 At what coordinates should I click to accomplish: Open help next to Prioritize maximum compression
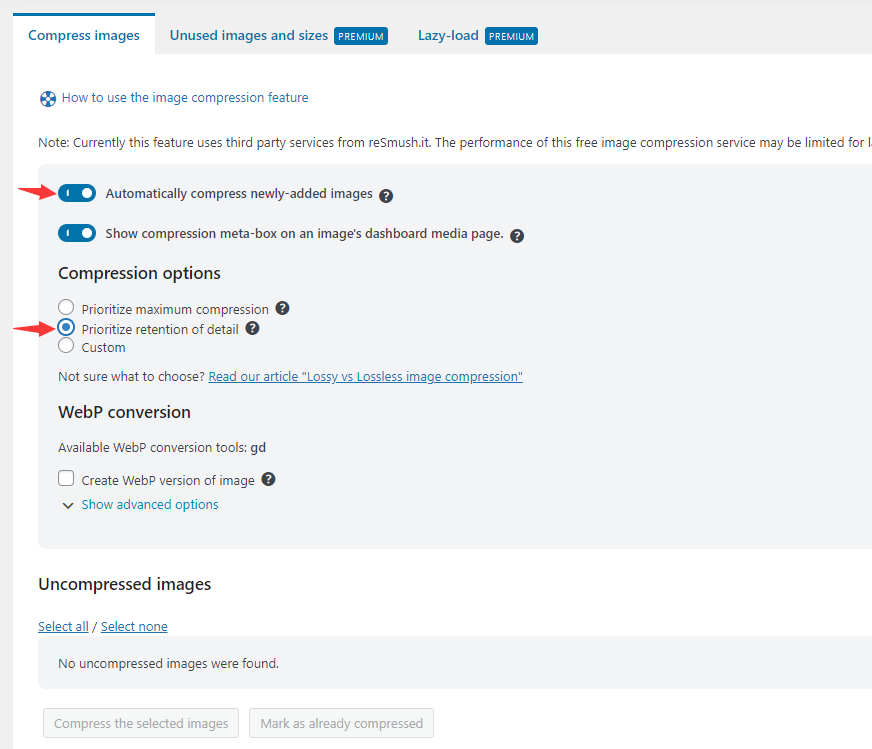coord(283,307)
